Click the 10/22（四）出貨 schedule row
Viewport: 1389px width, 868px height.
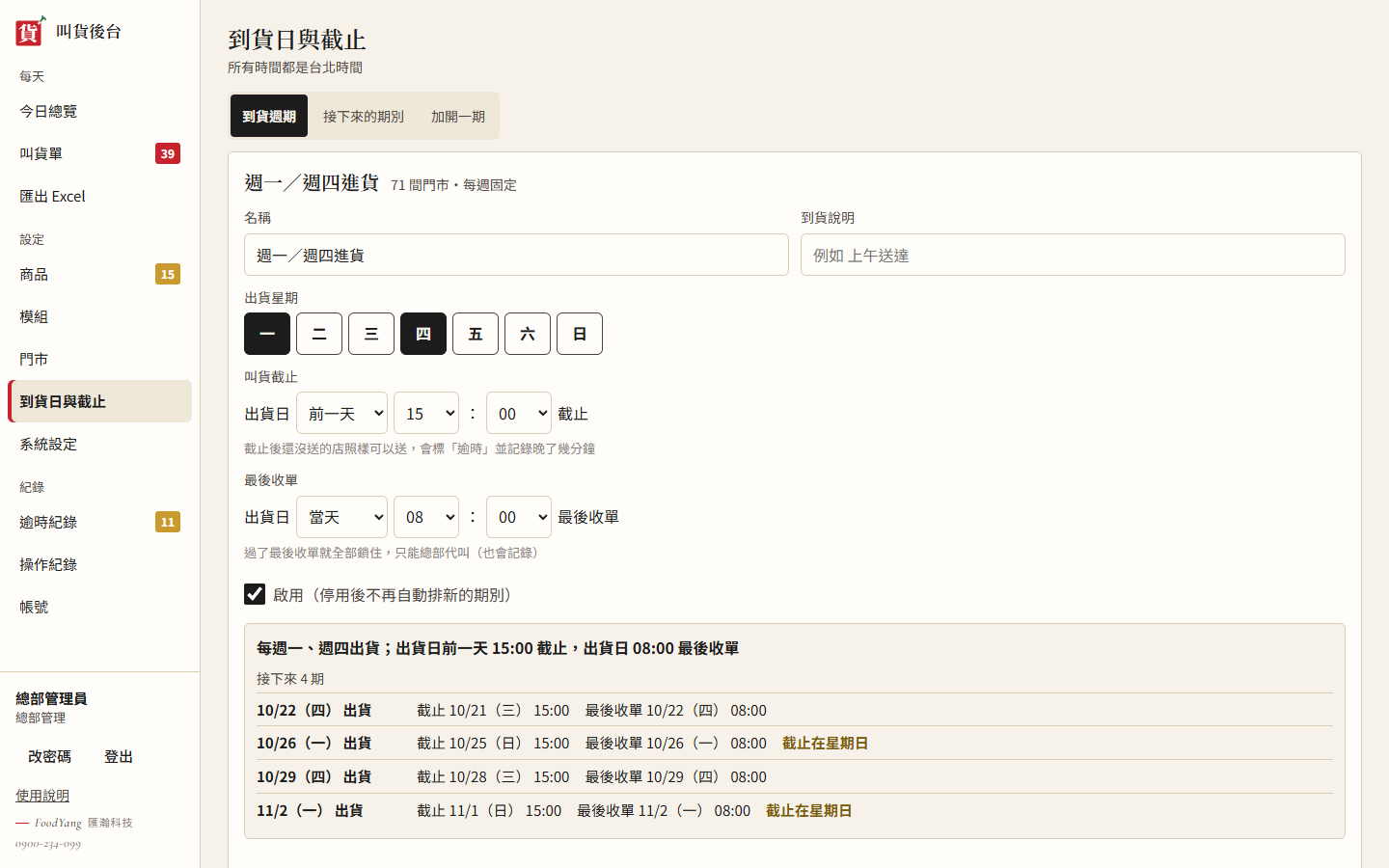[x=795, y=710]
